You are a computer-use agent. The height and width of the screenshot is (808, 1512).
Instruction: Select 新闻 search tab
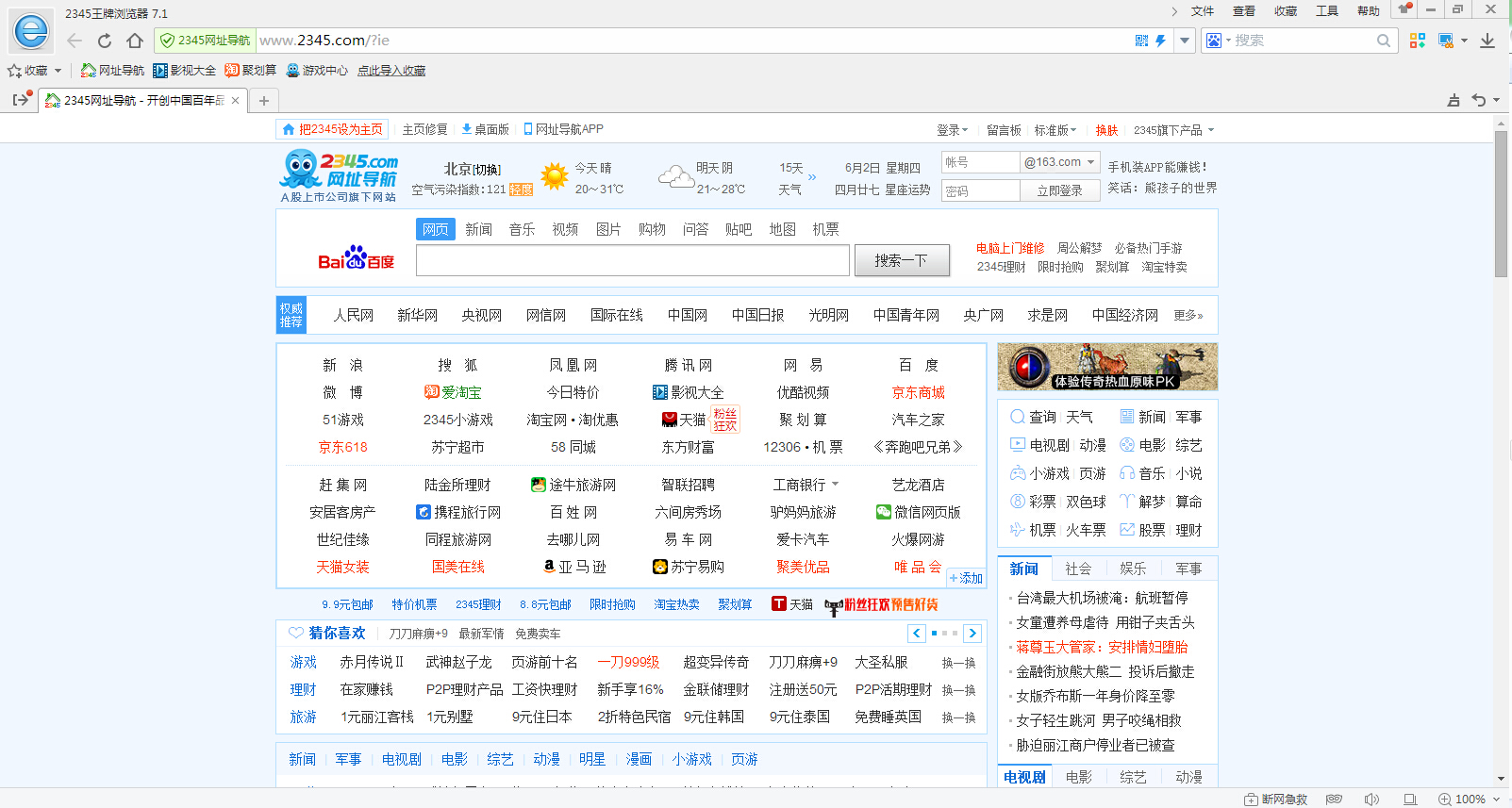(x=478, y=229)
